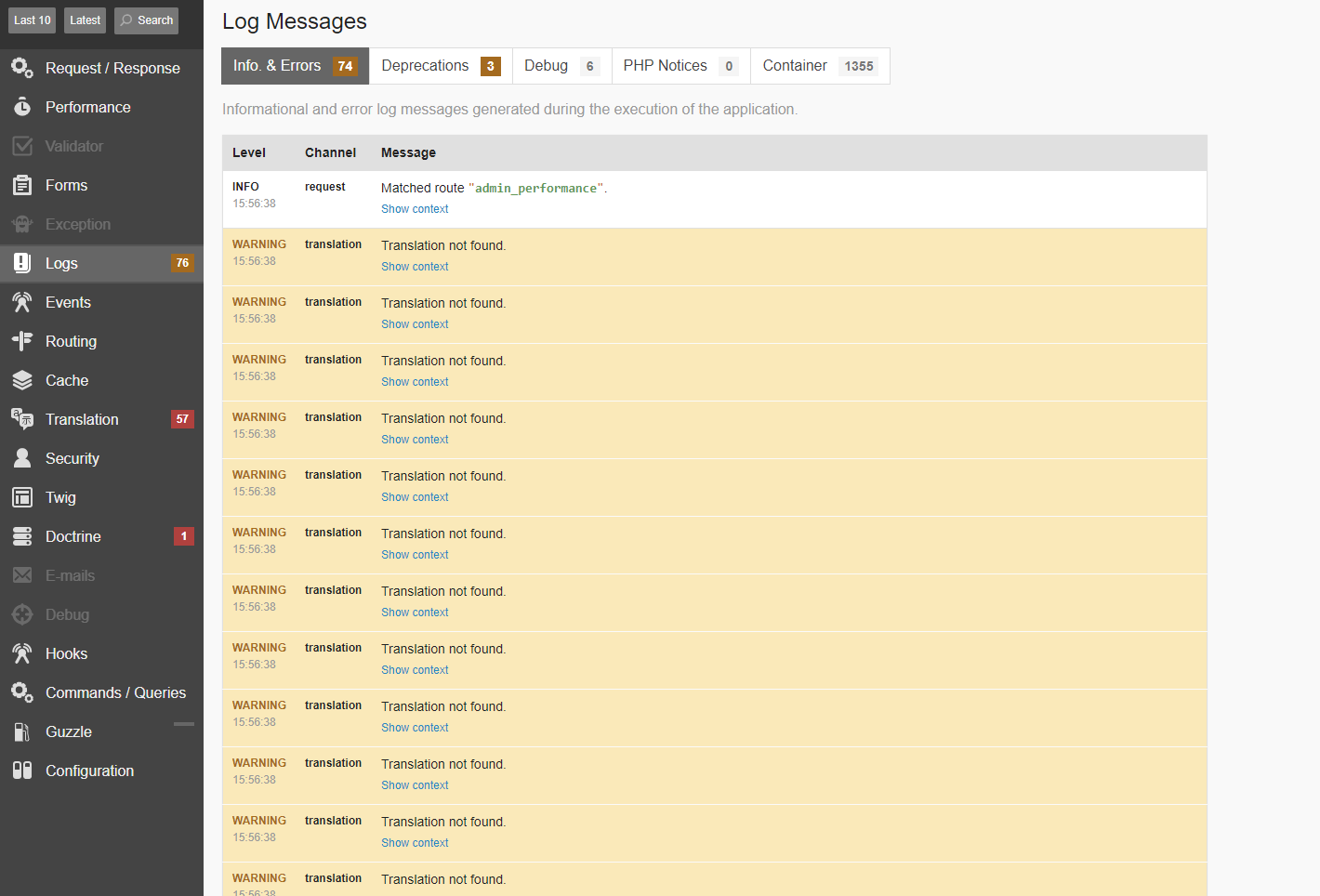Click the Debug crosshair icon
Viewport: 1320px width, 896px height.
tap(22, 614)
